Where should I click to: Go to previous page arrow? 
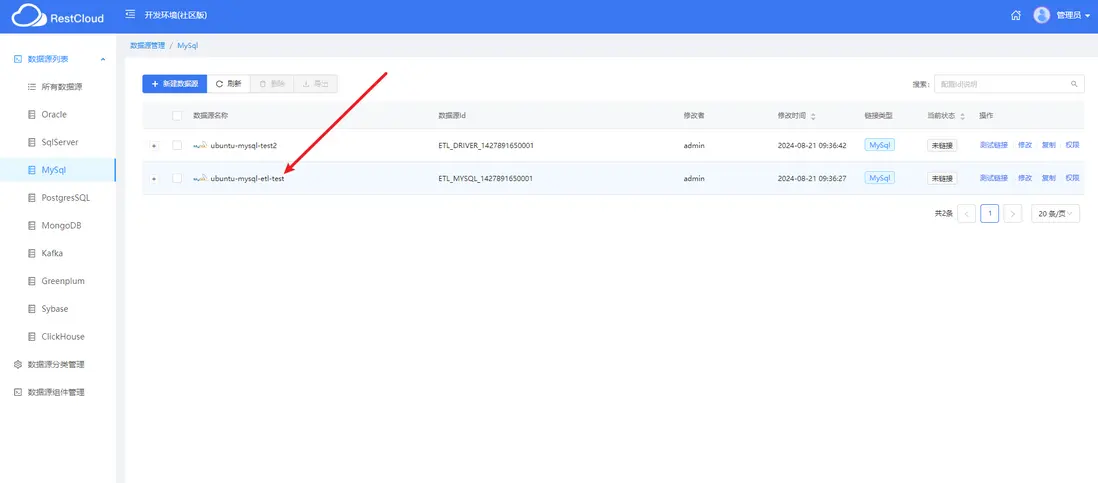click(x=966, y=214)
